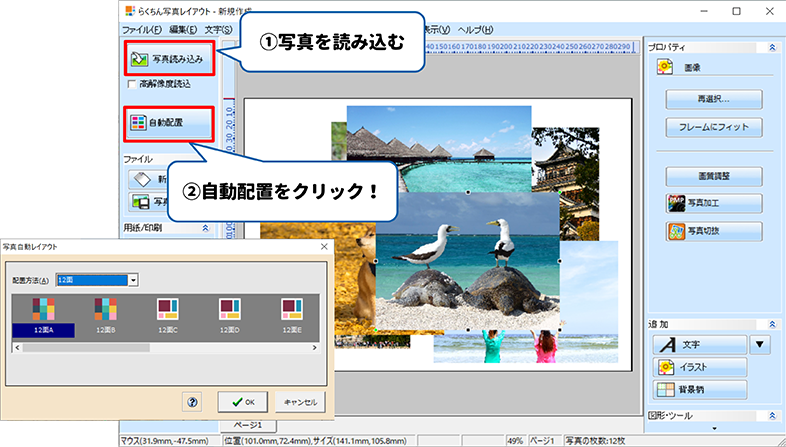Add an illustration with the イラスト button

pyautogui.click(x=700, y=367)
